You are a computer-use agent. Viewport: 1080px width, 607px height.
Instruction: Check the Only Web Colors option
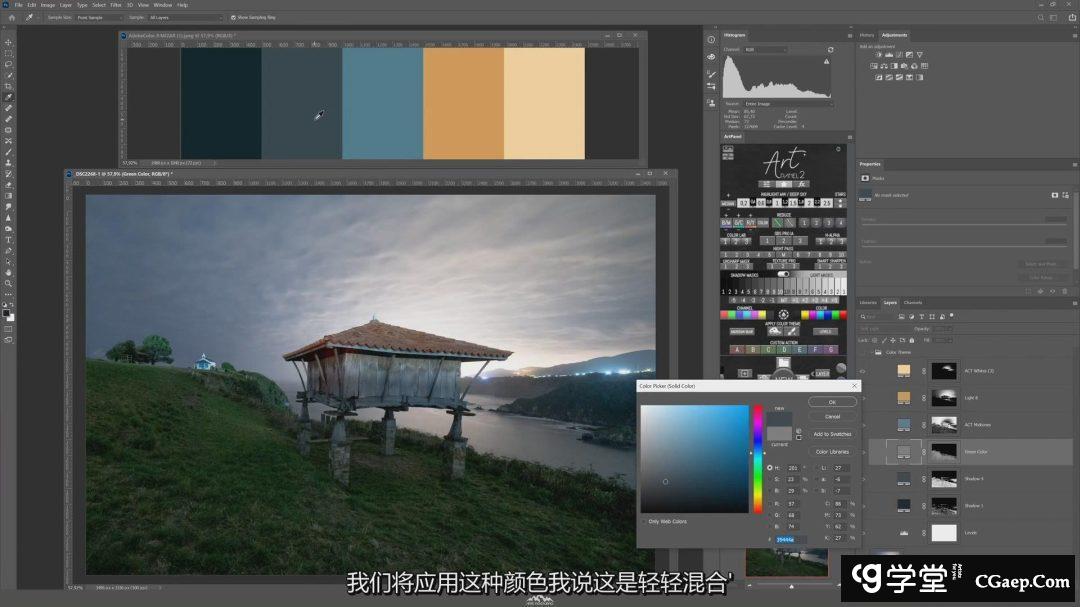tap(645, 521)
